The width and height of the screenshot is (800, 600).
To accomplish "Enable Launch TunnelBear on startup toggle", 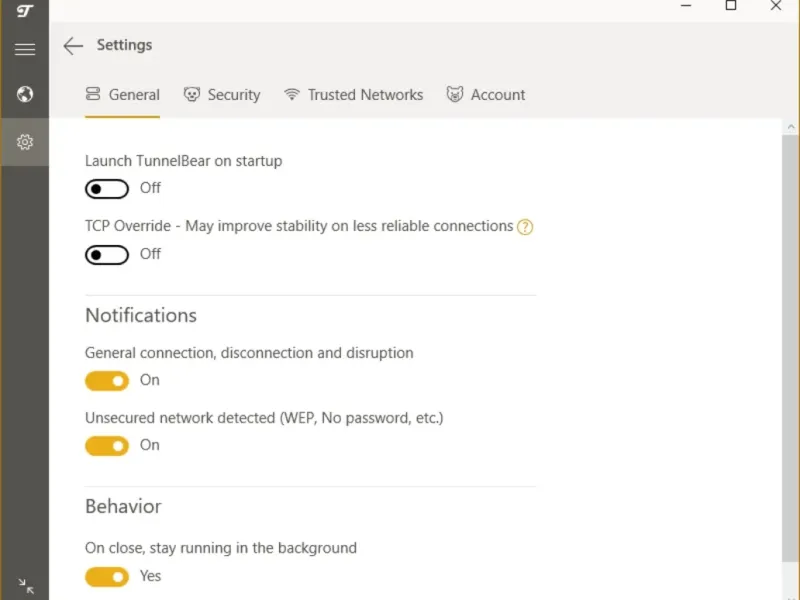I will click(107, 189).
